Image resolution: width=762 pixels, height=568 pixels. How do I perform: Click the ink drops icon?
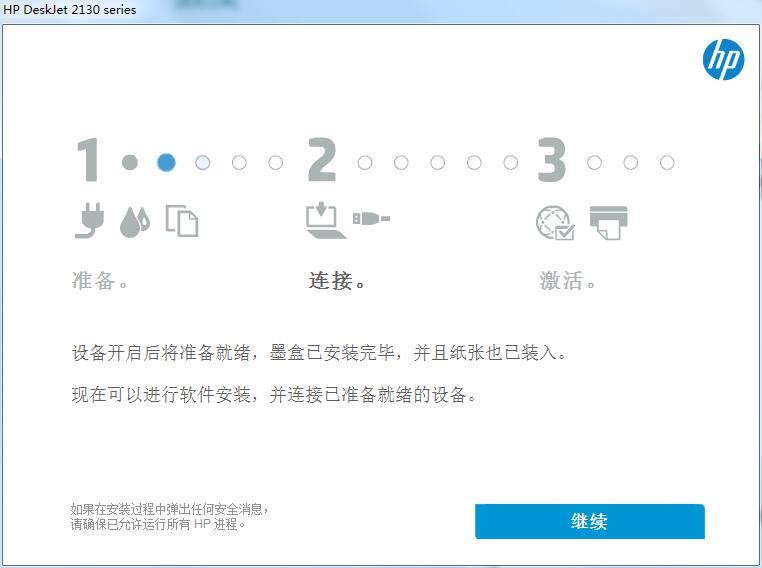135,222
